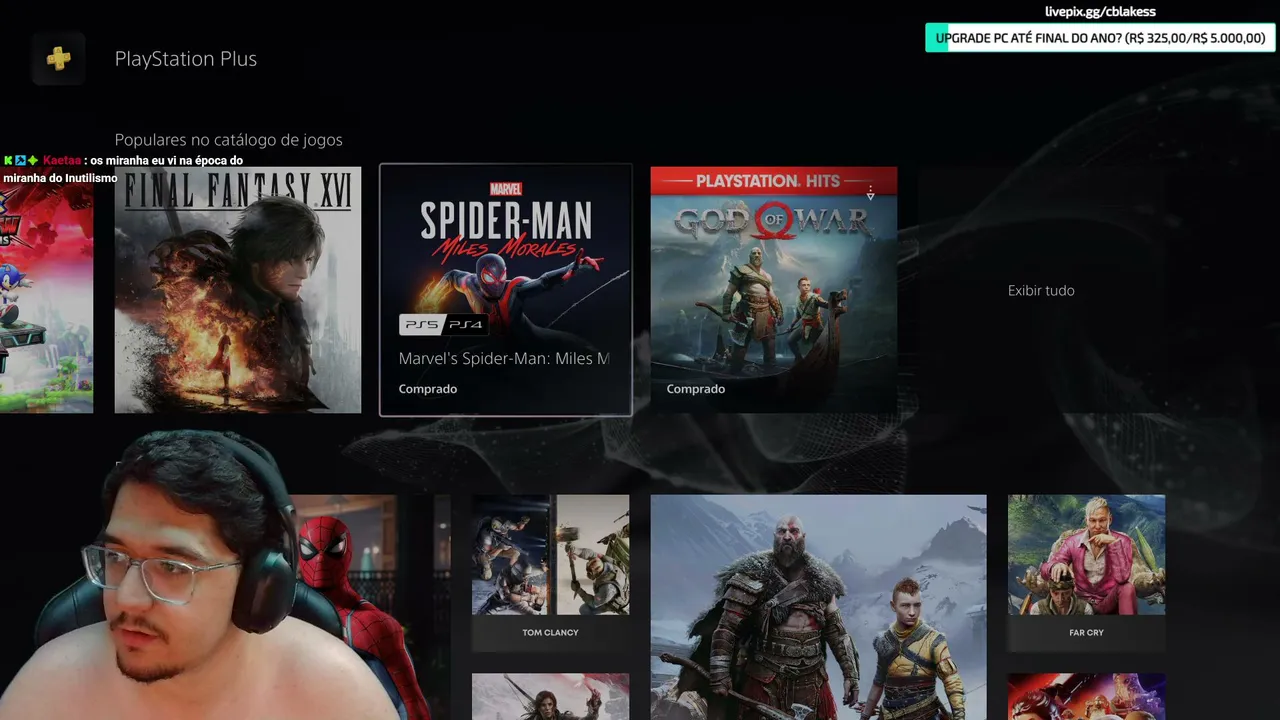Click "Comprado" under Marvel's Spider-Man

[428, 389]
